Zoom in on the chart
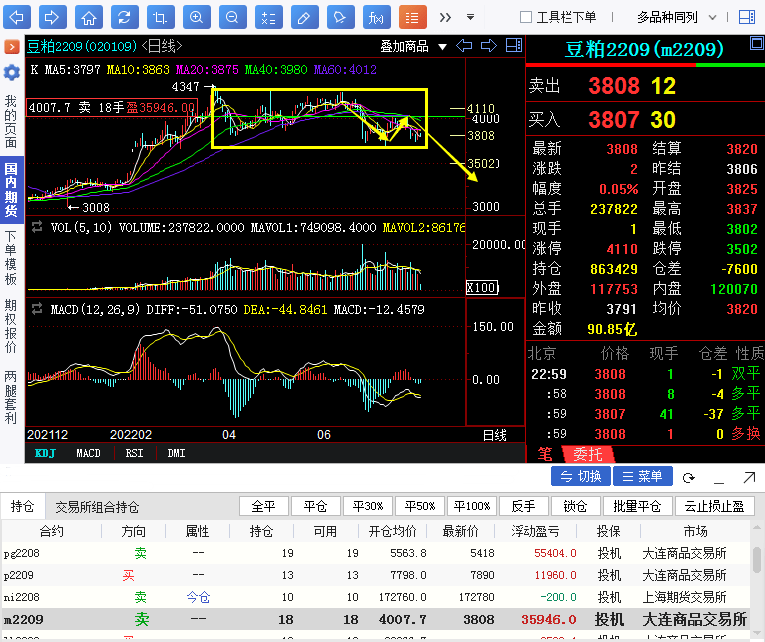The width and height of the screenshot is (765, 642). (x=196, y=17)
